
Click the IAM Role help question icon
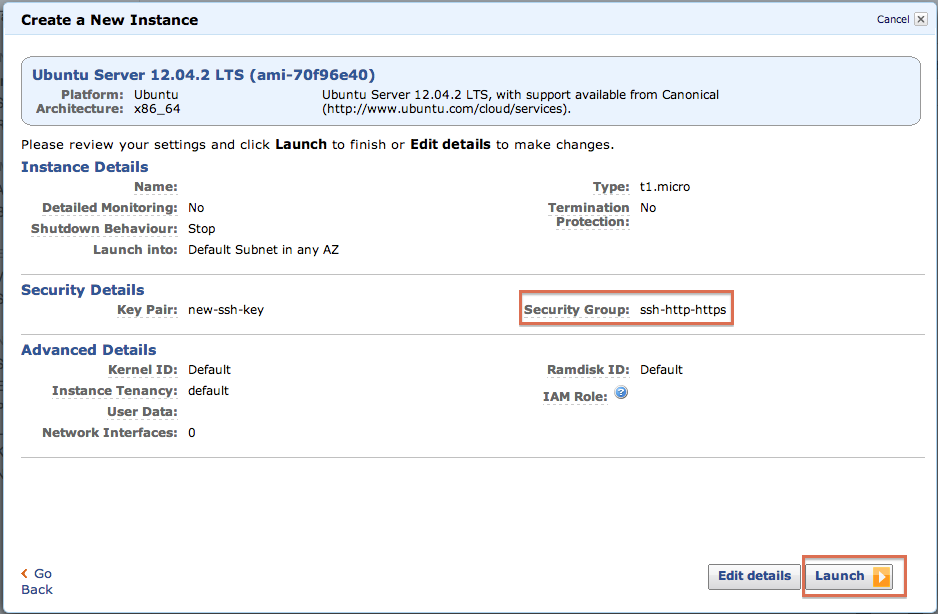point(621,393)
